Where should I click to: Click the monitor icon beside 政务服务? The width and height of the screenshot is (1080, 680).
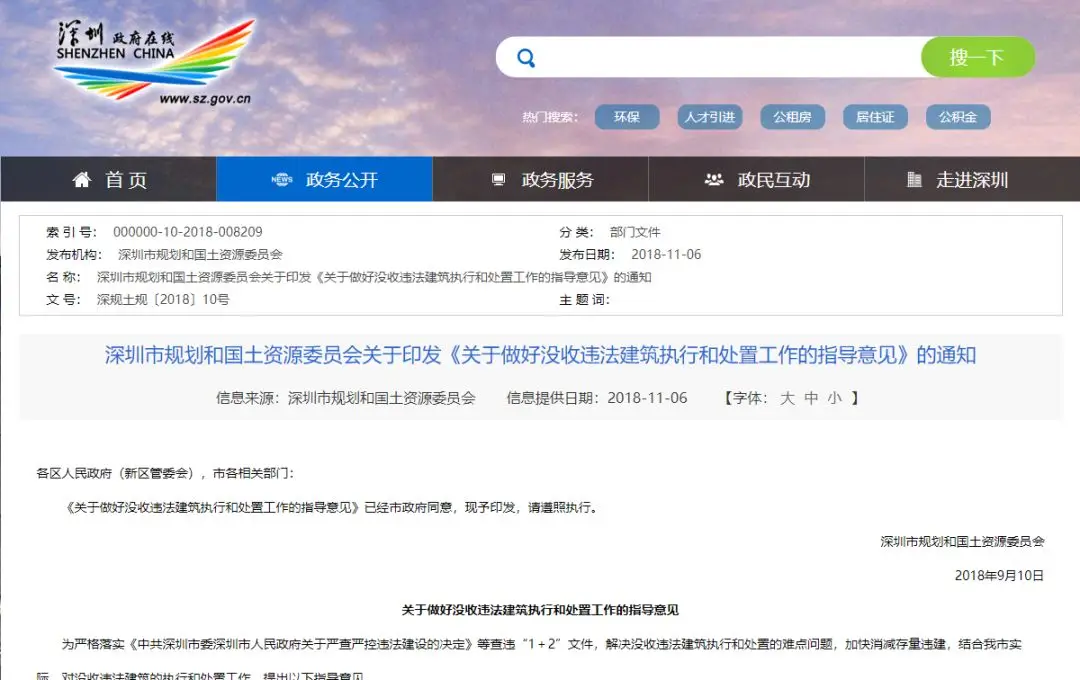[x=499, y=180]
